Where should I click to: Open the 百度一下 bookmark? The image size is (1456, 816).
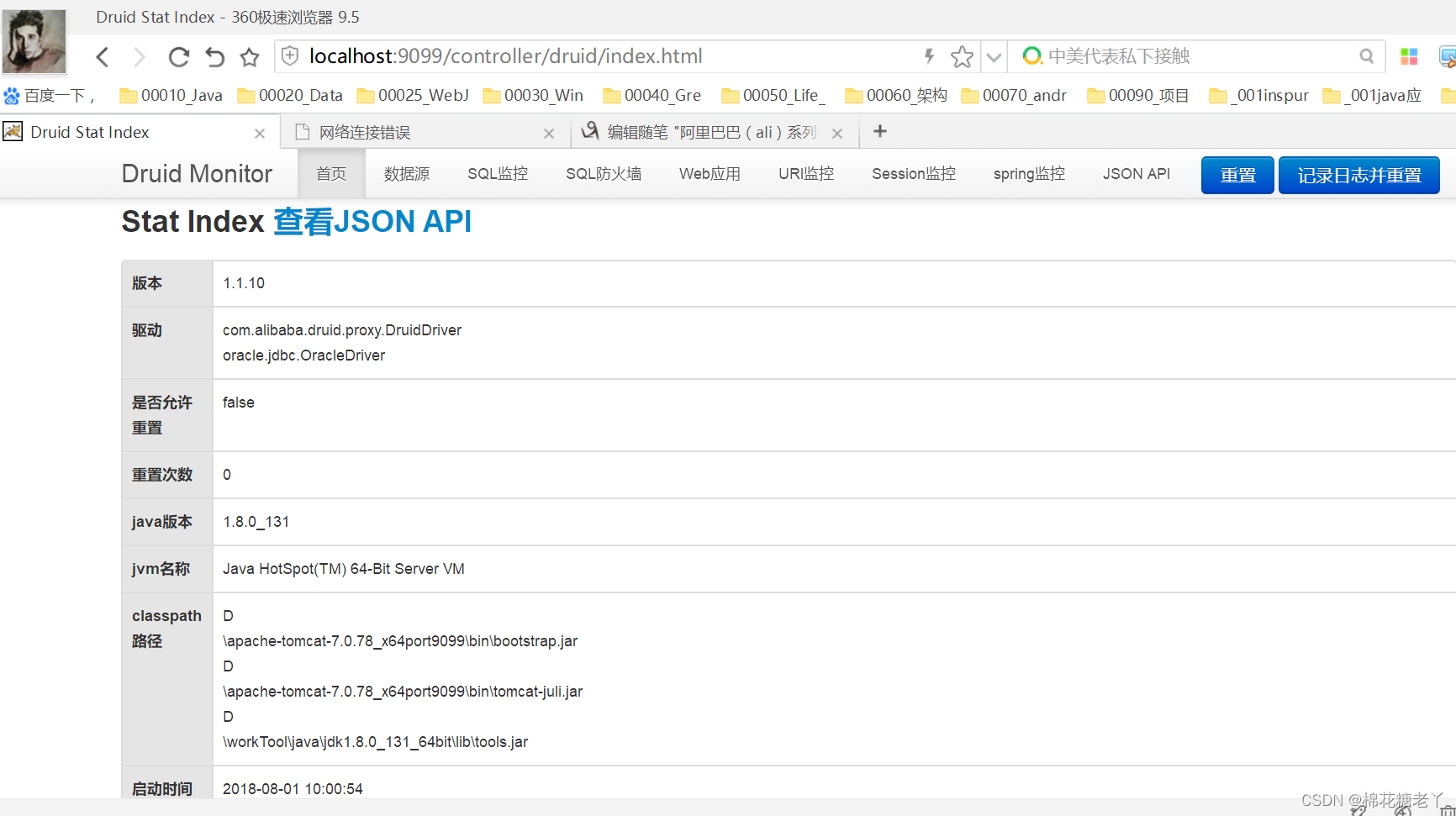(49, 95)
